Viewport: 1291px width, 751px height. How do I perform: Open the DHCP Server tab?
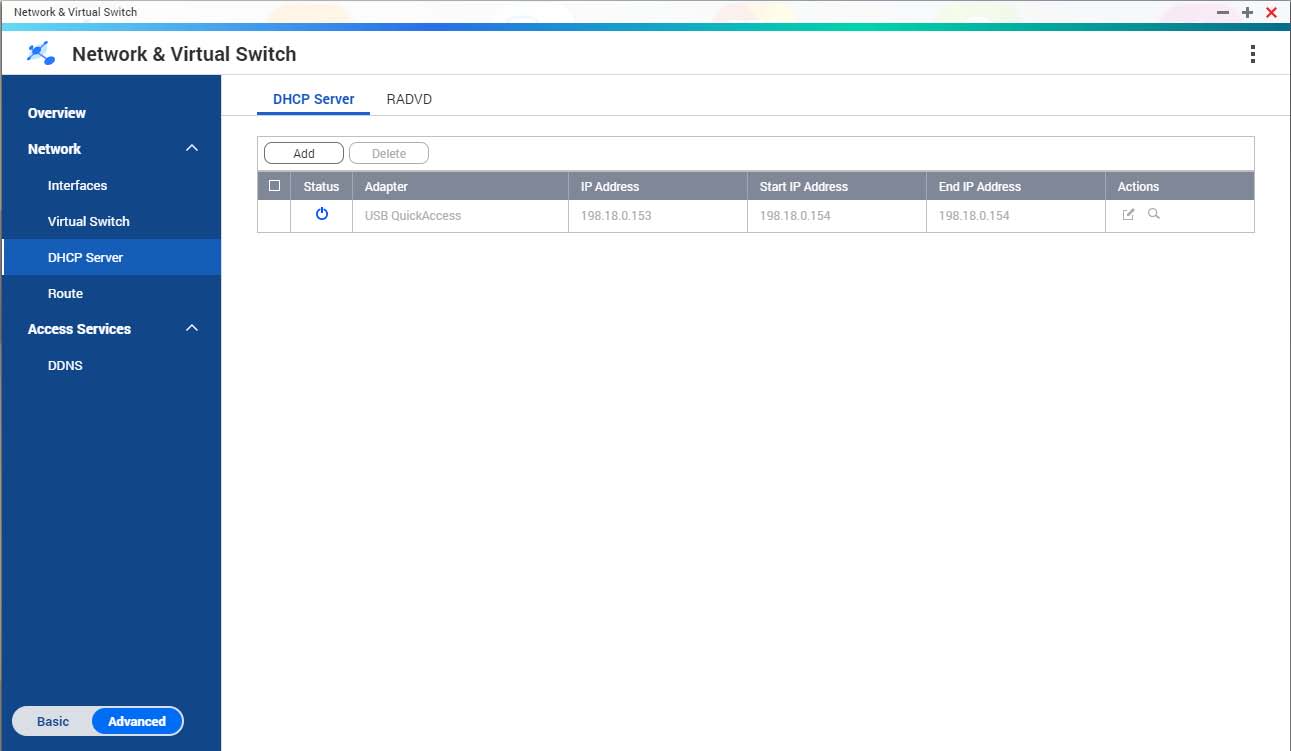point(314,99)
